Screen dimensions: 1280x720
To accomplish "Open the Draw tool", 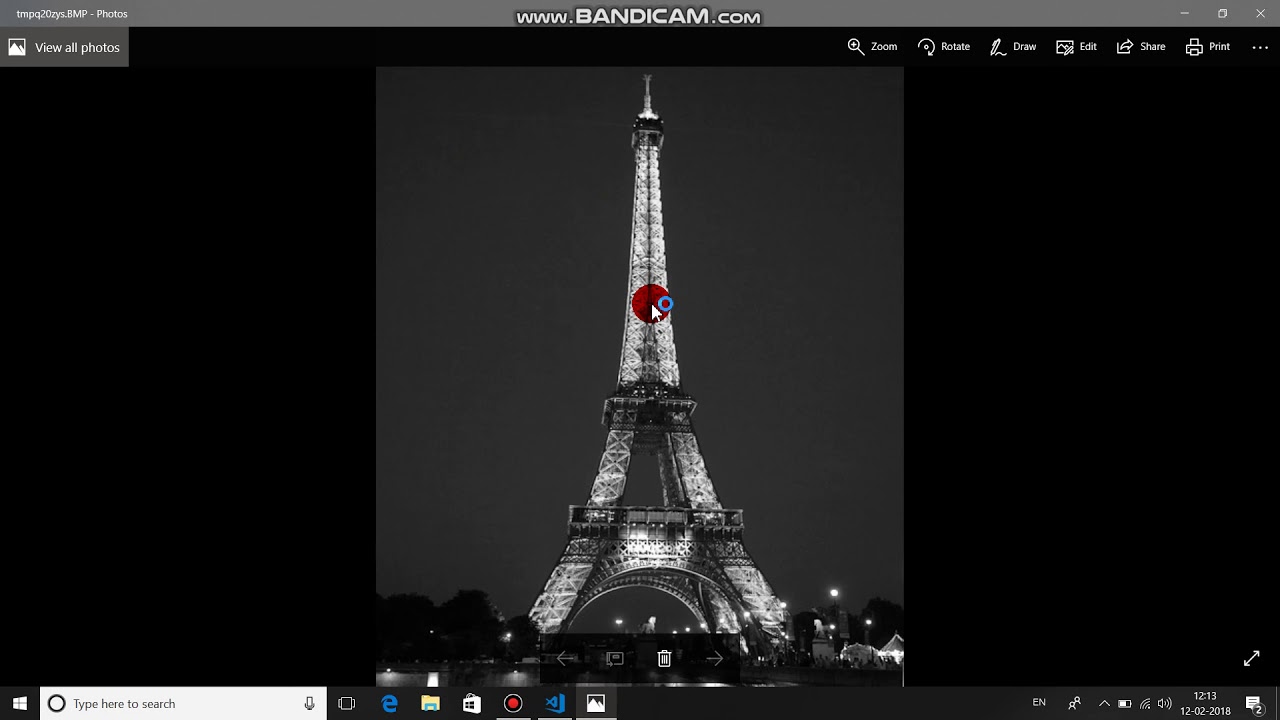I will [1012, 47].
